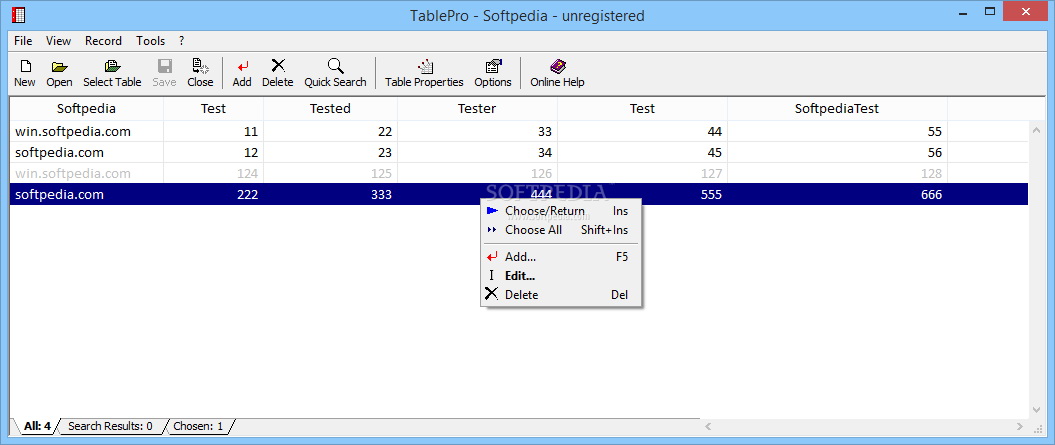Select the first row win.softpedia.com
This screenshot has height=445, width=1055.
tap(519, 131)
